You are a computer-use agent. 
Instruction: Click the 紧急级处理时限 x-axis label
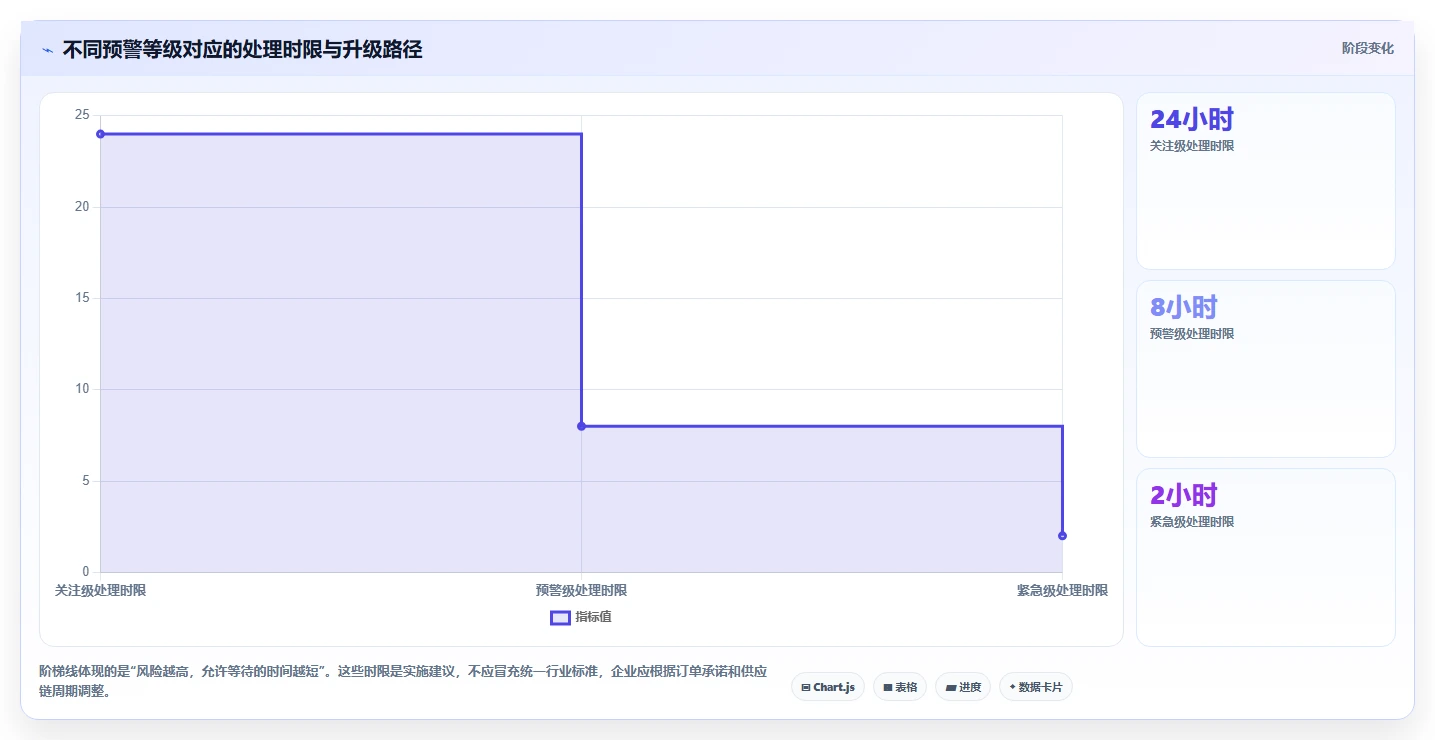[x=1062, y=591]
